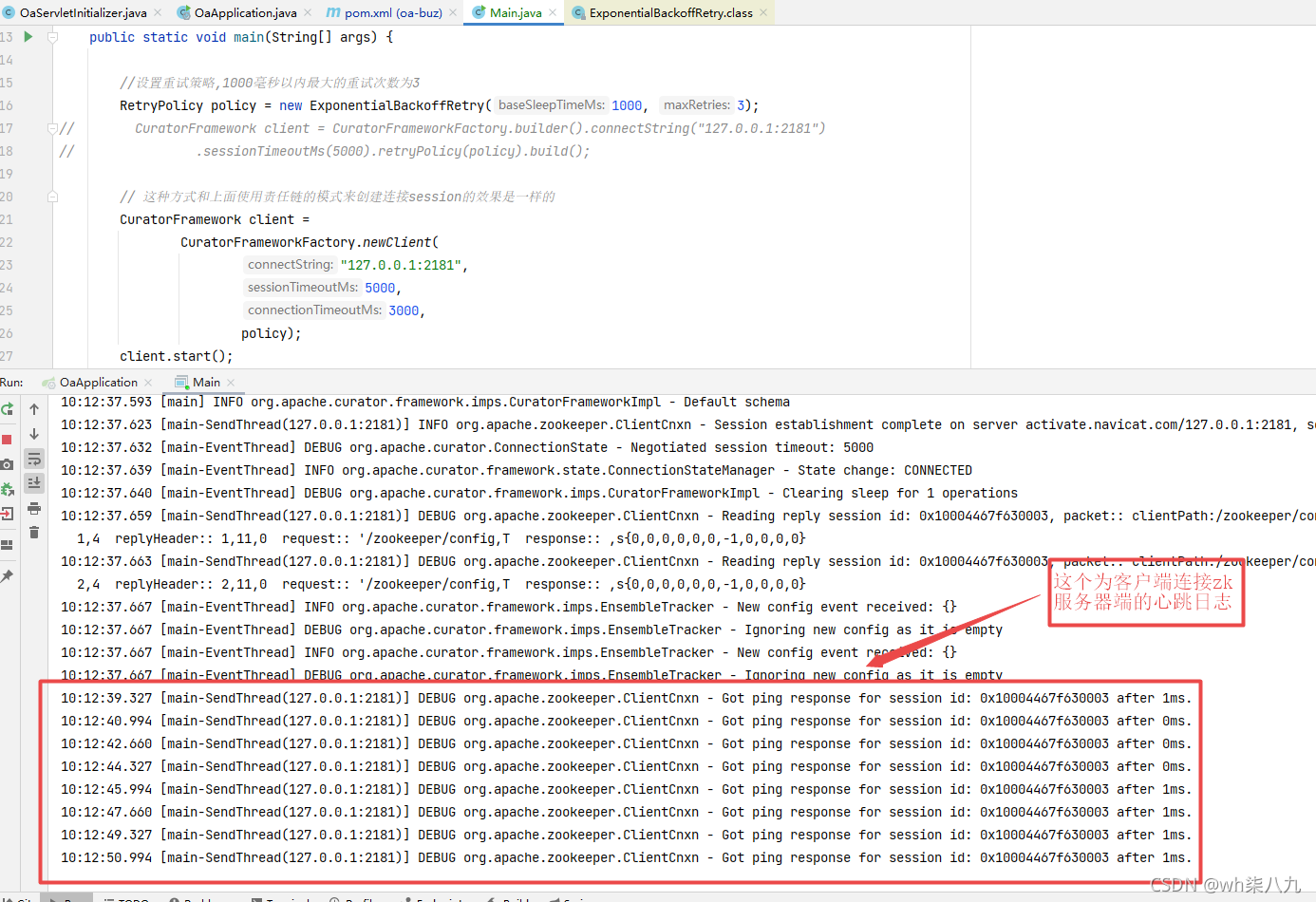This screenshot has width=1316, height=902.
Task: Stop the running Main process
Action: (7, 440)
